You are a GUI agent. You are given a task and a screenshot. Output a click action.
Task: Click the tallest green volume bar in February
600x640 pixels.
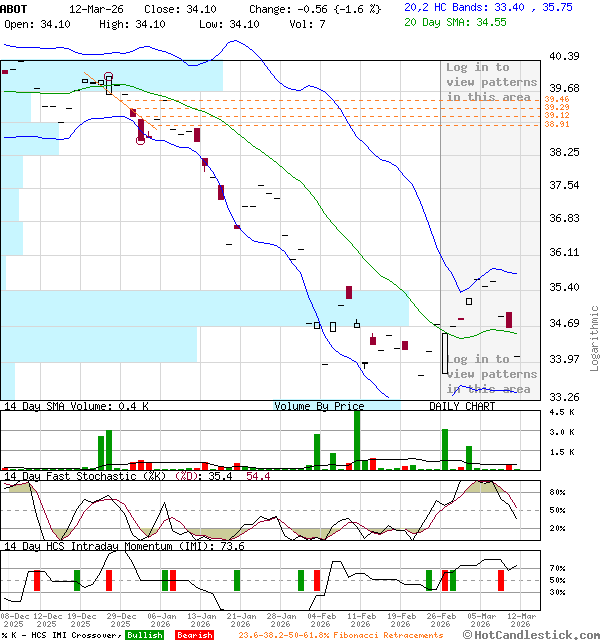357,439
